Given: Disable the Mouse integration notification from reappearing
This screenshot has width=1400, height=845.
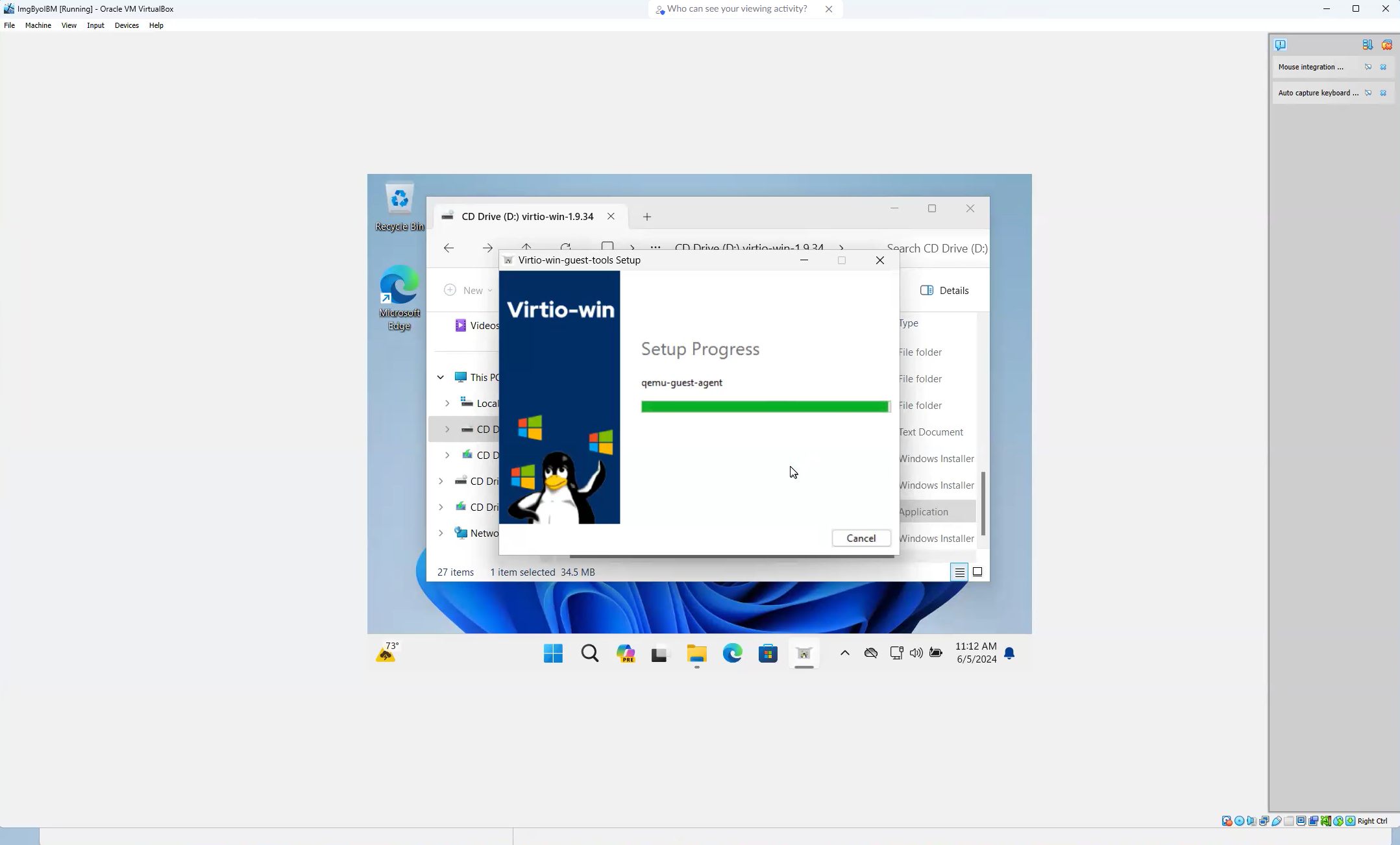Looking at the screenshot, I should pyautogui.click(x=1368, y=67).
